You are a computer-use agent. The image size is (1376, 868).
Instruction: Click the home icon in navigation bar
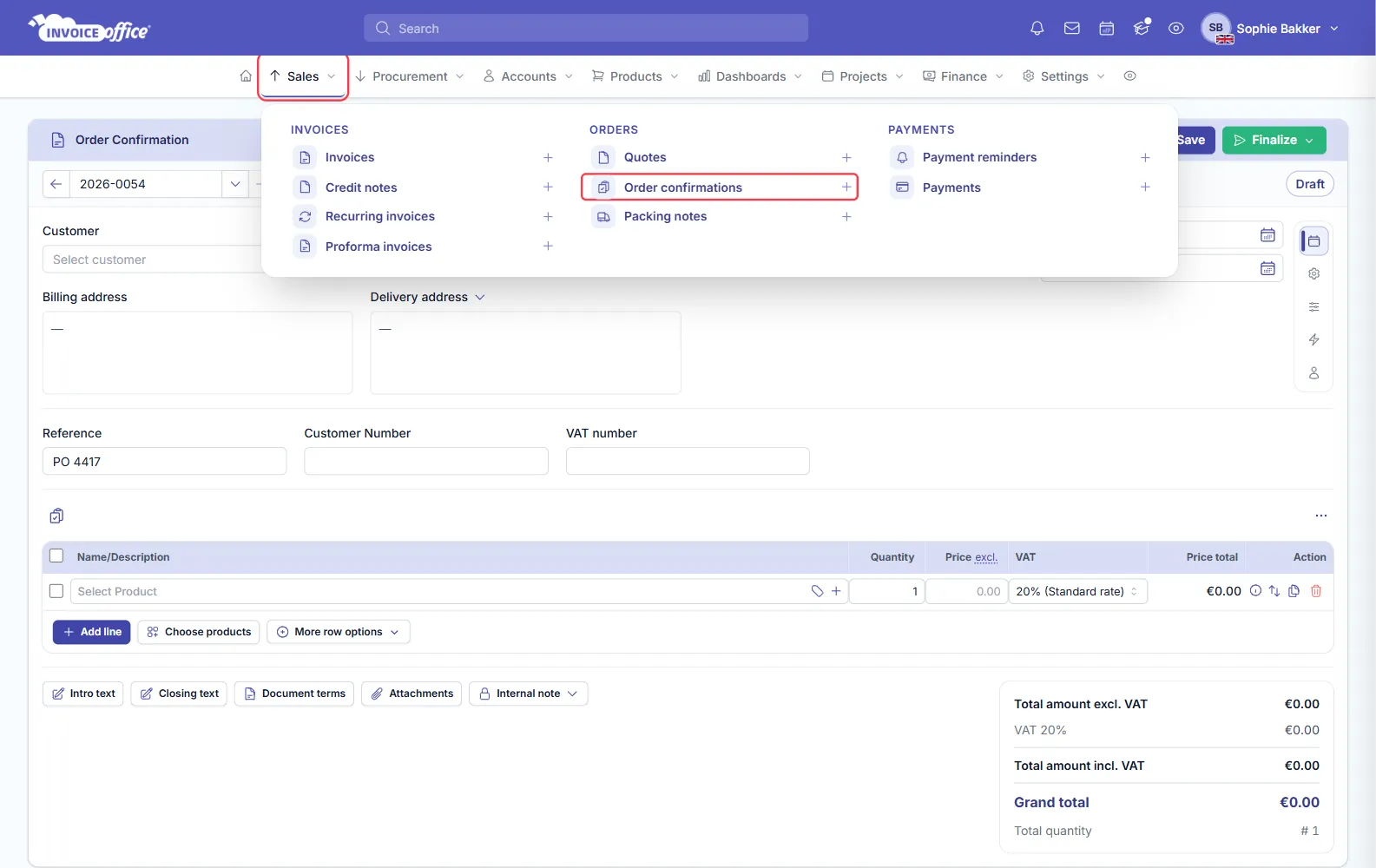[x=246, y=76]
